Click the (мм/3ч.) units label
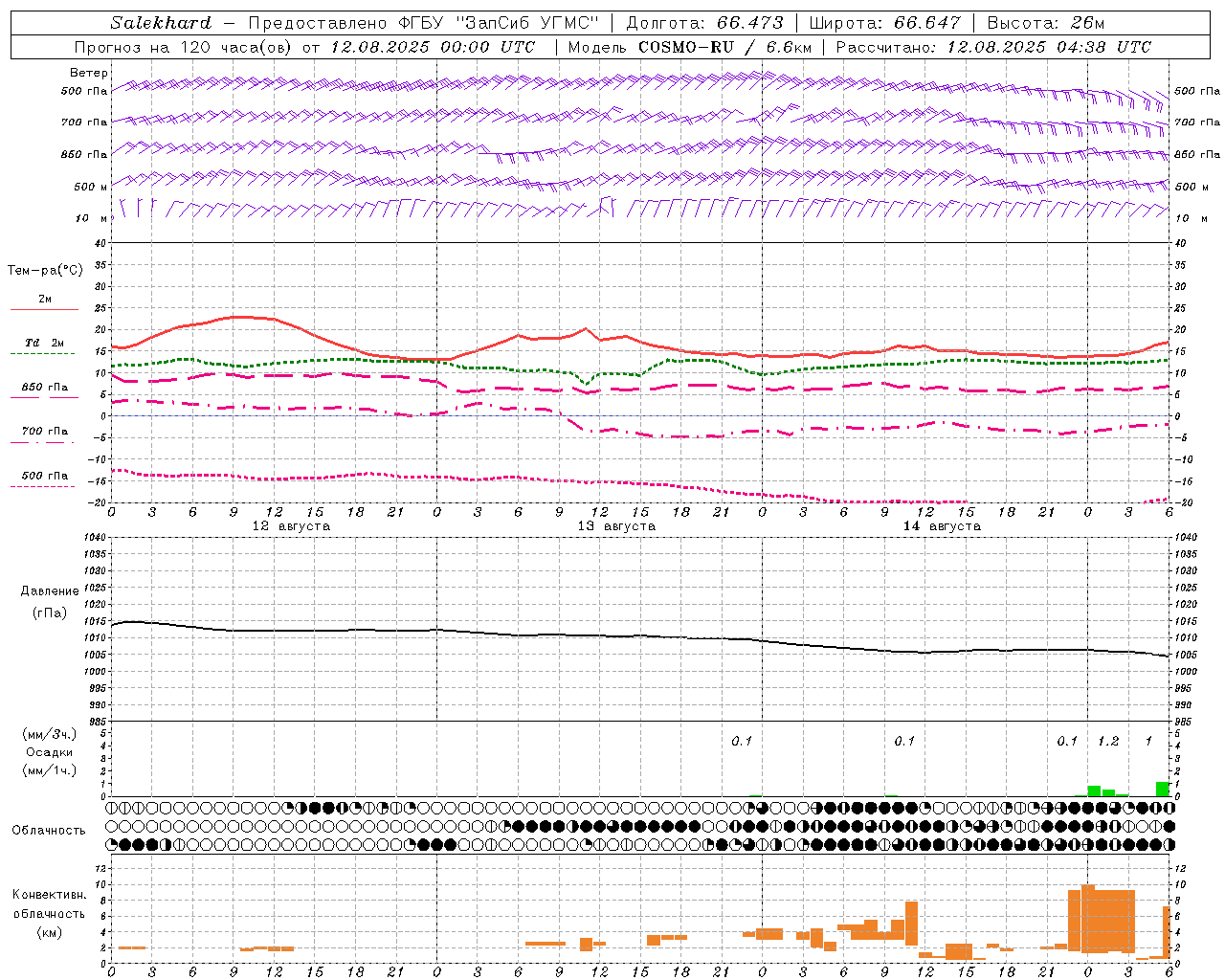1225x980 pixels. (x=49, y=734)
